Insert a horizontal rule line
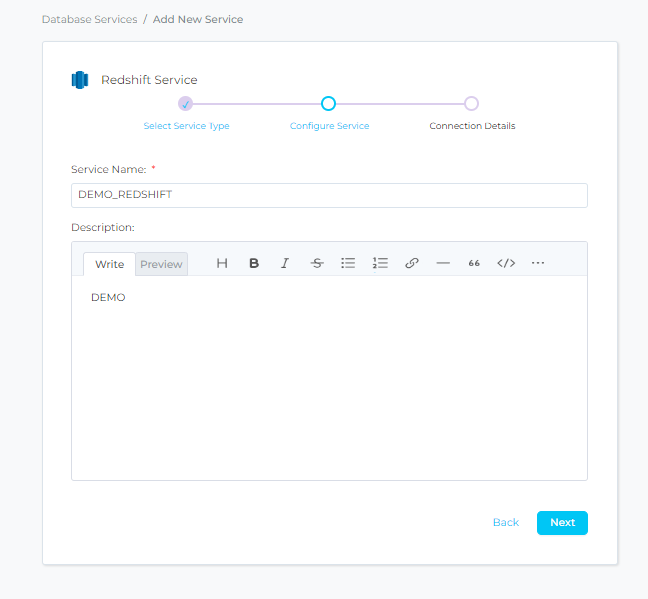Image resolution: width=648 pixels, height=599 pixels. pyautogui.click(x=443, y=263)
